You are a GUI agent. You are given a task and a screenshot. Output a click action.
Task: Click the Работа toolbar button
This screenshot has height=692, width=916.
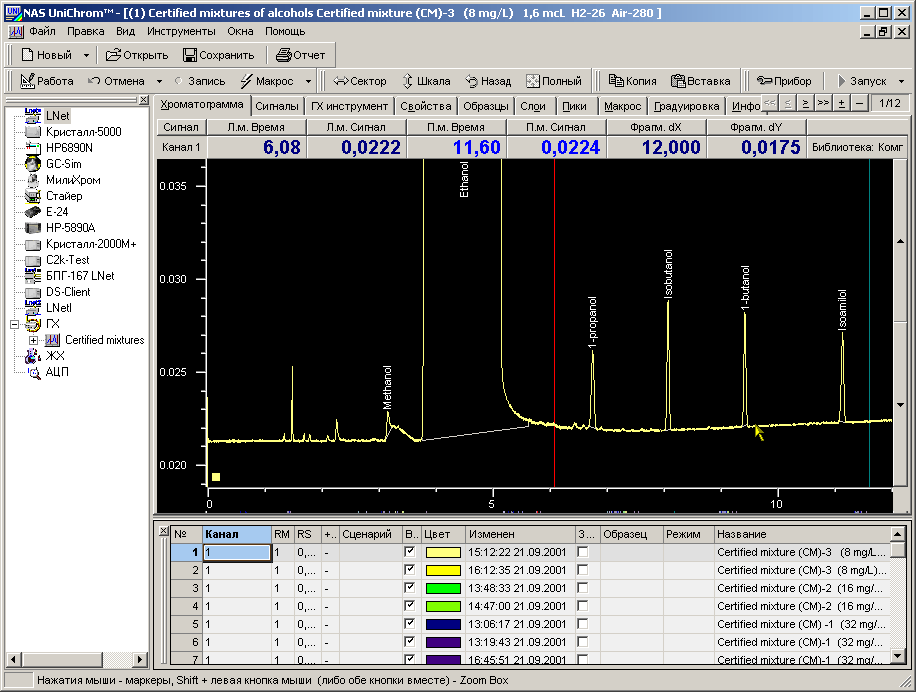[x=47, y=81]
